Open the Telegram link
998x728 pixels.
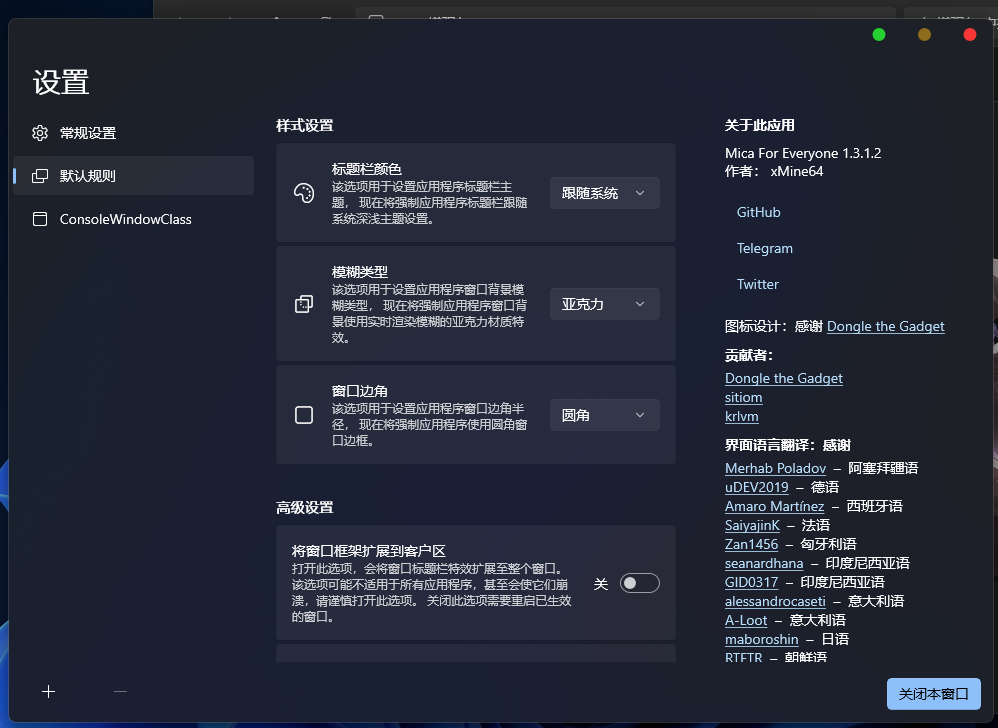[x=764, y=248]
